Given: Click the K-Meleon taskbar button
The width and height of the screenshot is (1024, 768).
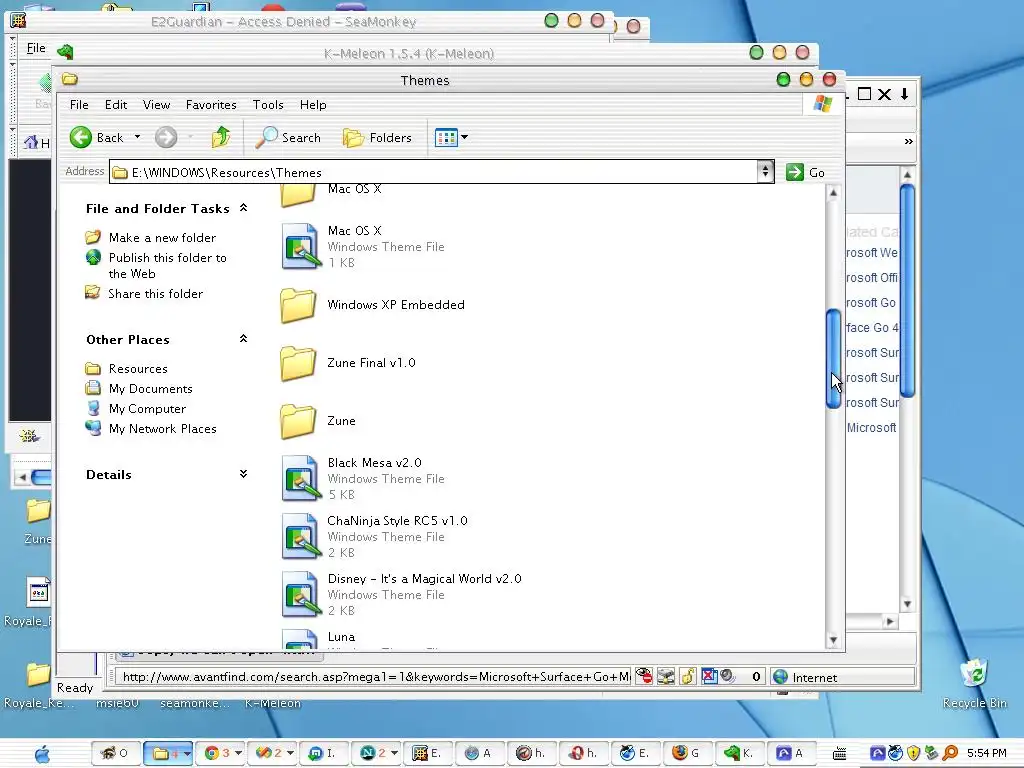Looking at the screenshot, I should tap(739, 753).
